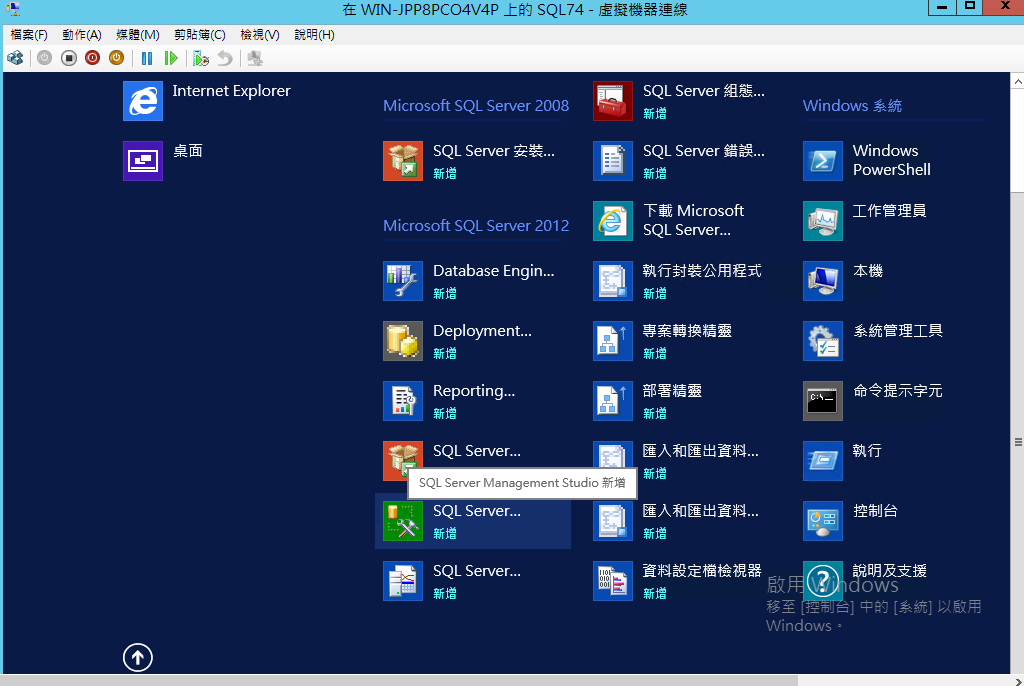Open 本機 This PC tile
The height and width of the screenshot is (686, 1024).
coord(843,281)
